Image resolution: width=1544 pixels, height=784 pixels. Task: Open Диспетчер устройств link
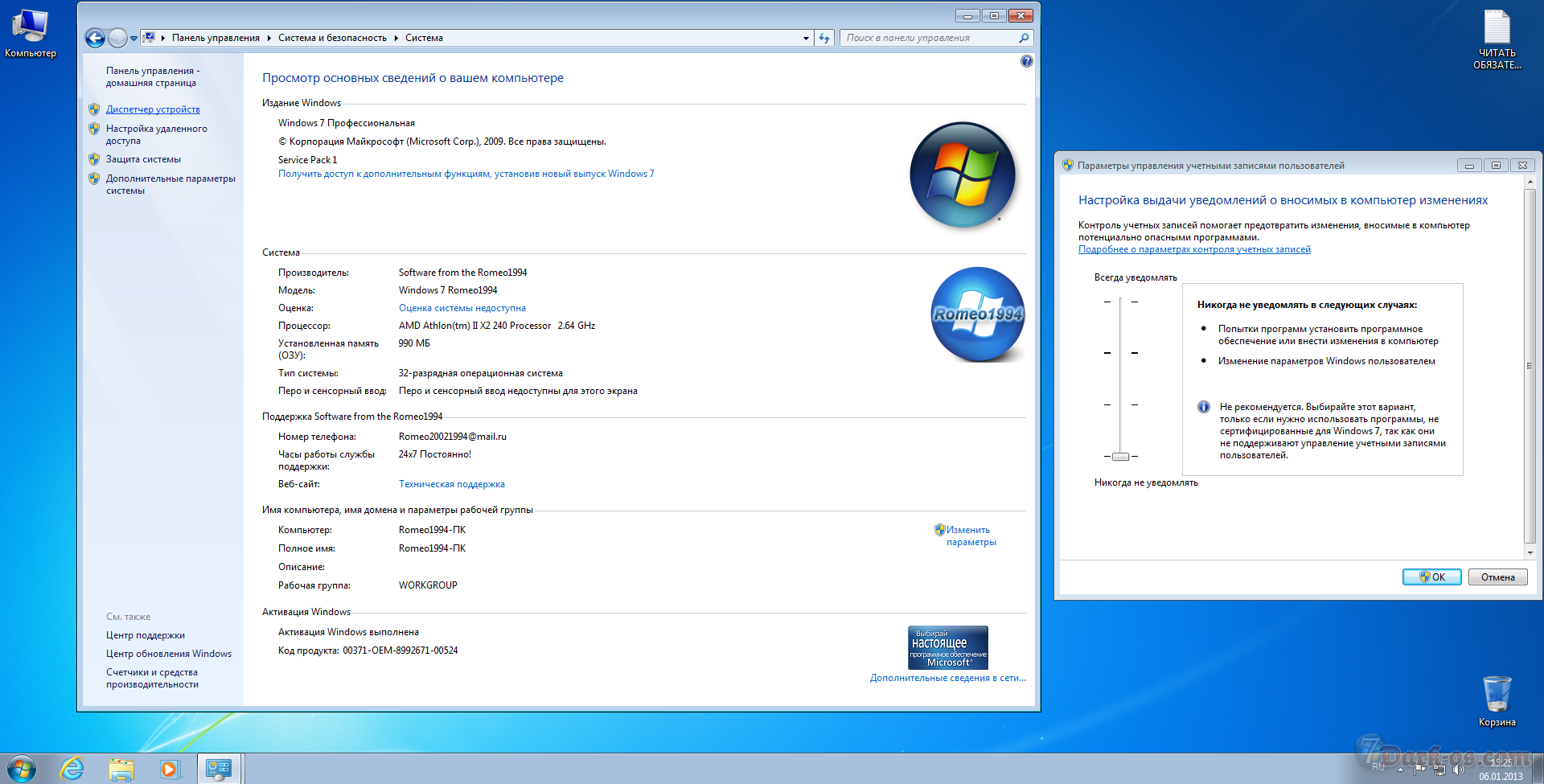(153, 109)
